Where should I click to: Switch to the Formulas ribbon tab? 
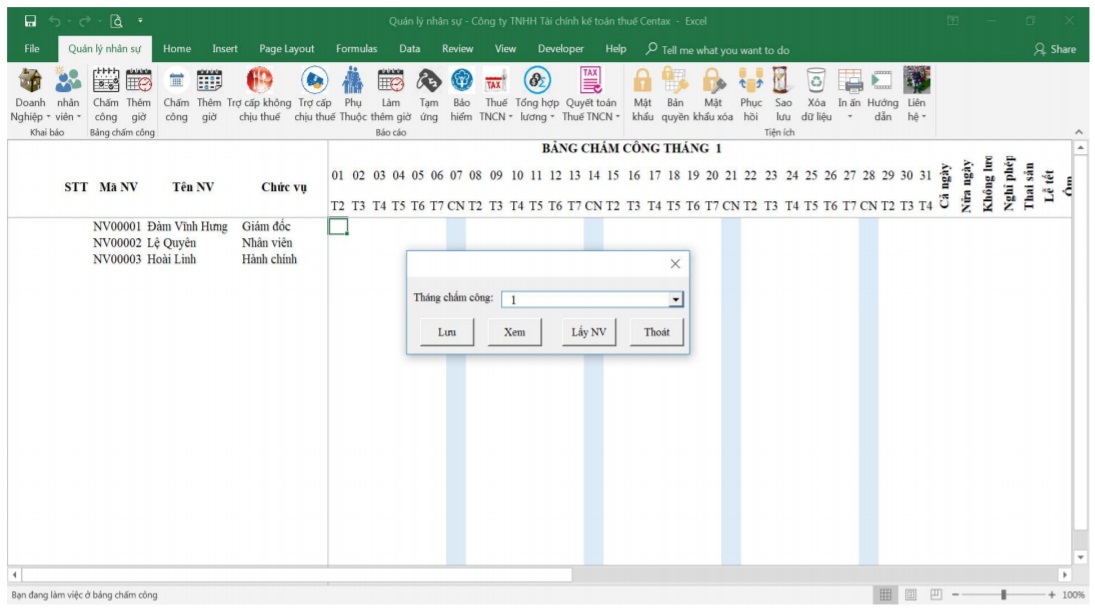coord(356,49)
